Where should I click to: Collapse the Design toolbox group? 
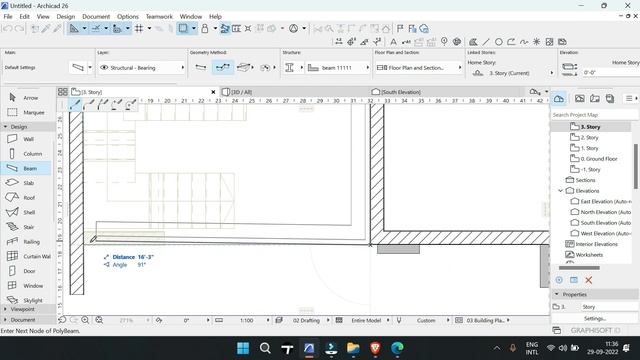tap(5, 127)
